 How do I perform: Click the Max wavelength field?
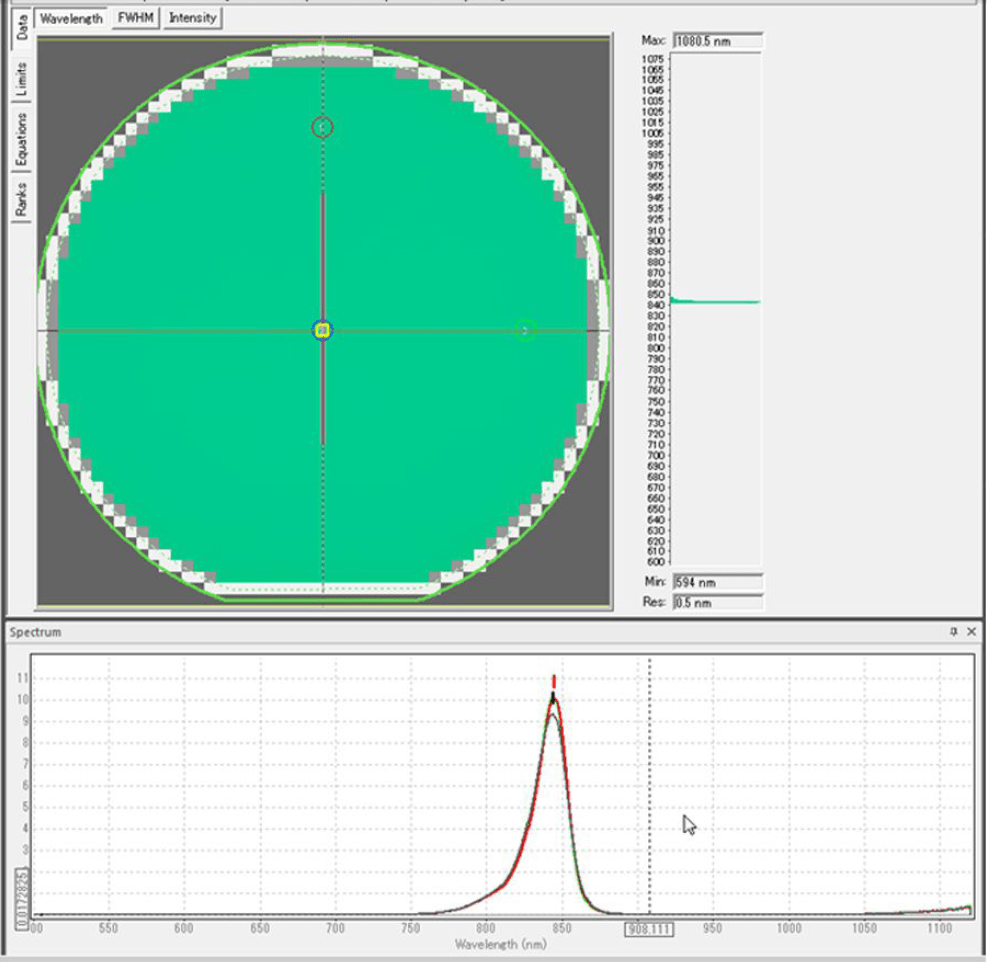tap(717, 41)
